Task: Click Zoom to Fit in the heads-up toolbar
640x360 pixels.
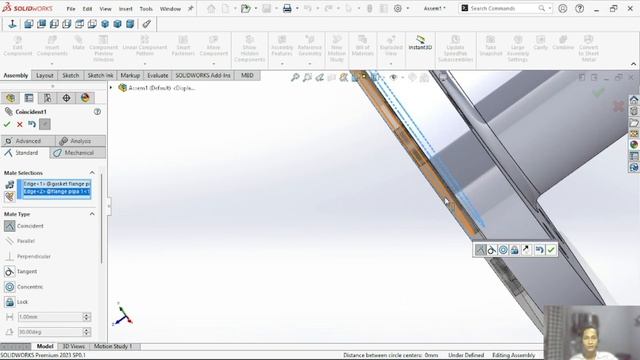Action: [x=295, y=77]
